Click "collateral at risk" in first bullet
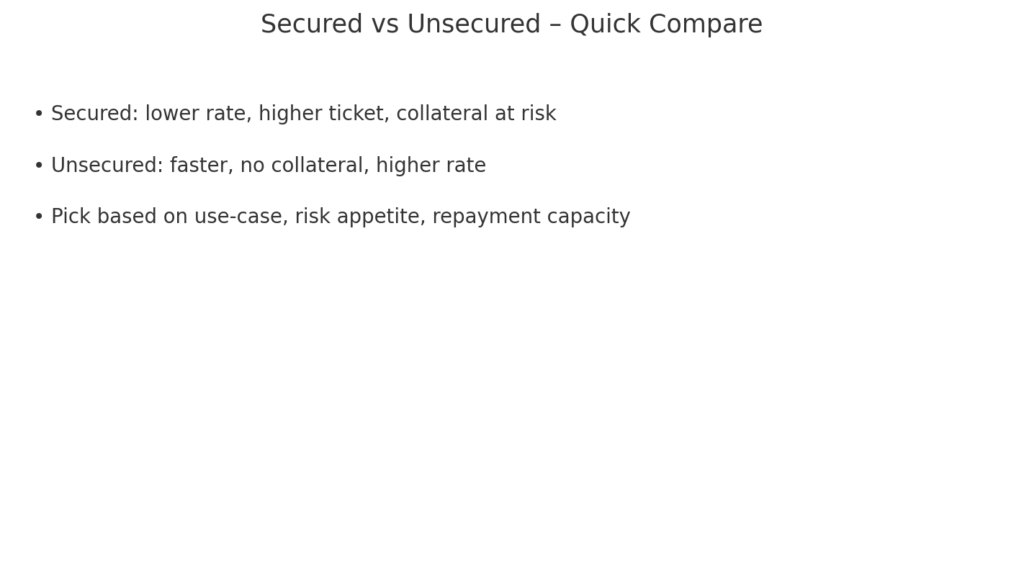1024x570 pixels. 476,114
